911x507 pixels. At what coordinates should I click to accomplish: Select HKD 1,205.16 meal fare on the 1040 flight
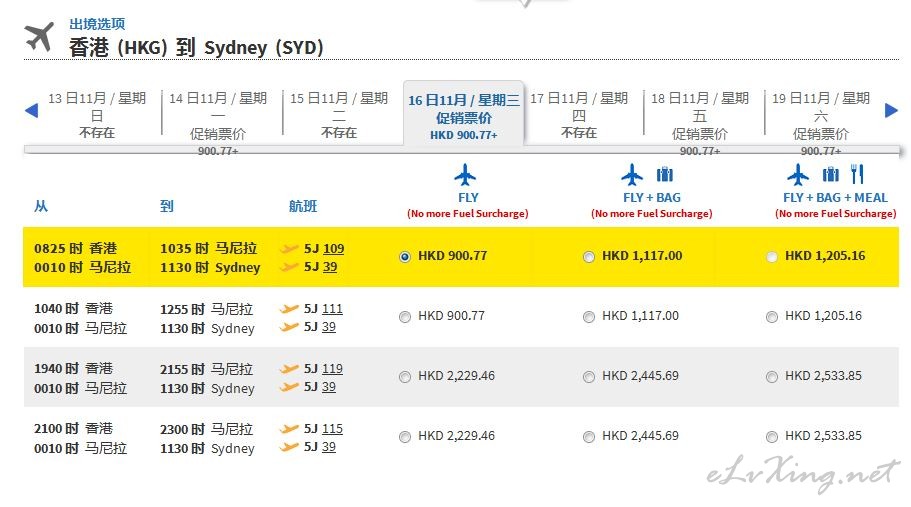(x=771, y=317)
